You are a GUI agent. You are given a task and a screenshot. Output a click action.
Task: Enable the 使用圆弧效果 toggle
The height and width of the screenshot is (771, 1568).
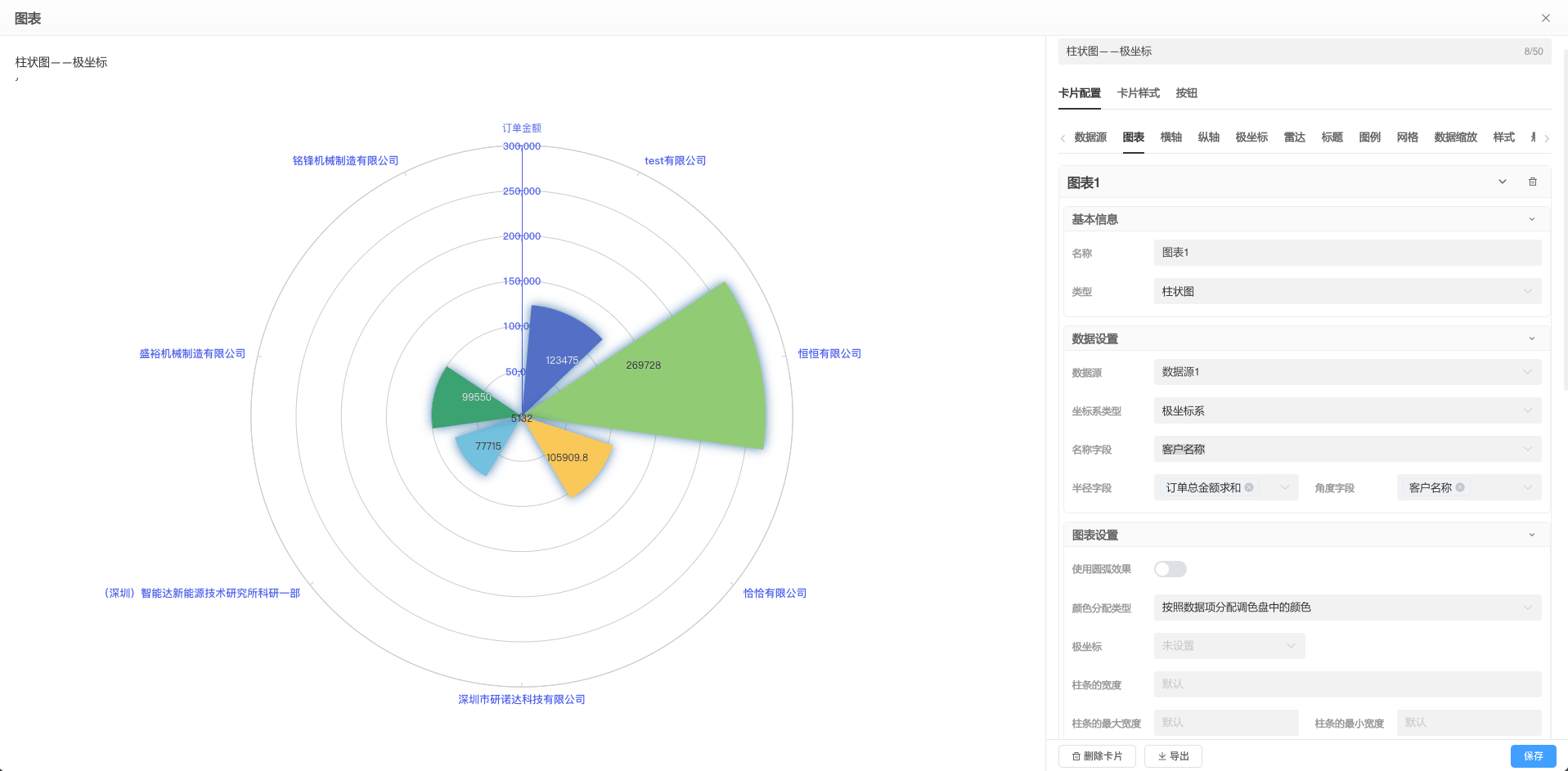[x=1170, y=568]
